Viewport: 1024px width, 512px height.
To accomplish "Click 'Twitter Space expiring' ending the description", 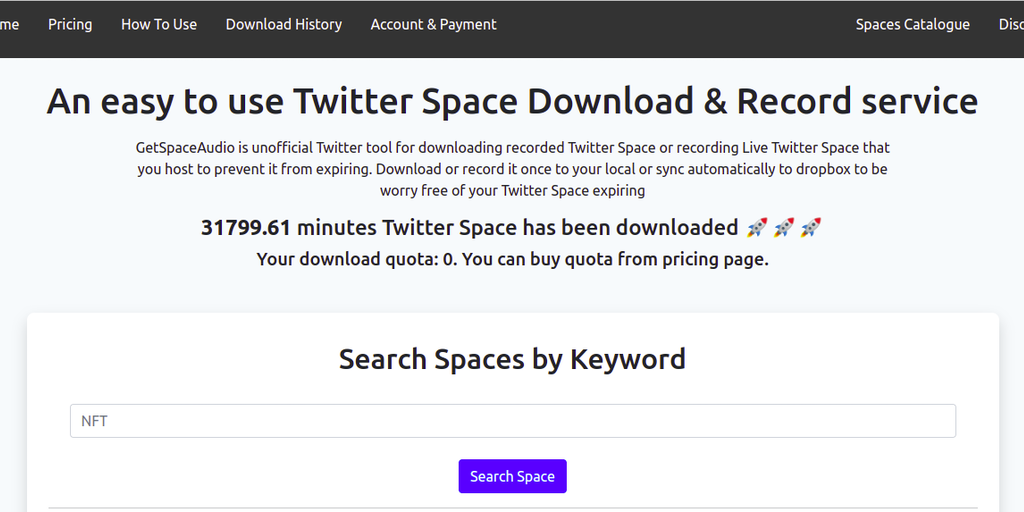I will click(x=573, y=190).
